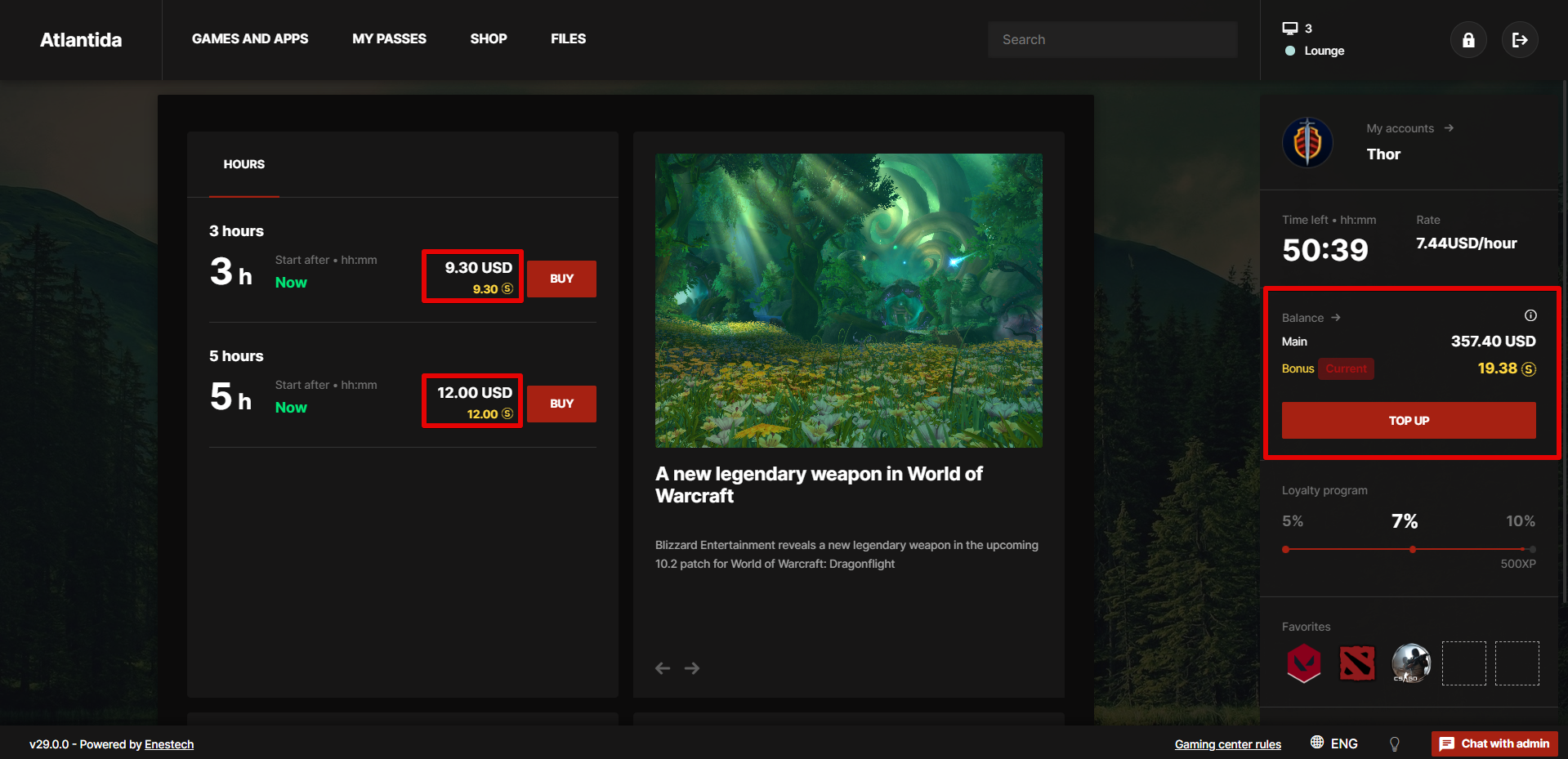Click the lock screen icon

[1468, 40]
